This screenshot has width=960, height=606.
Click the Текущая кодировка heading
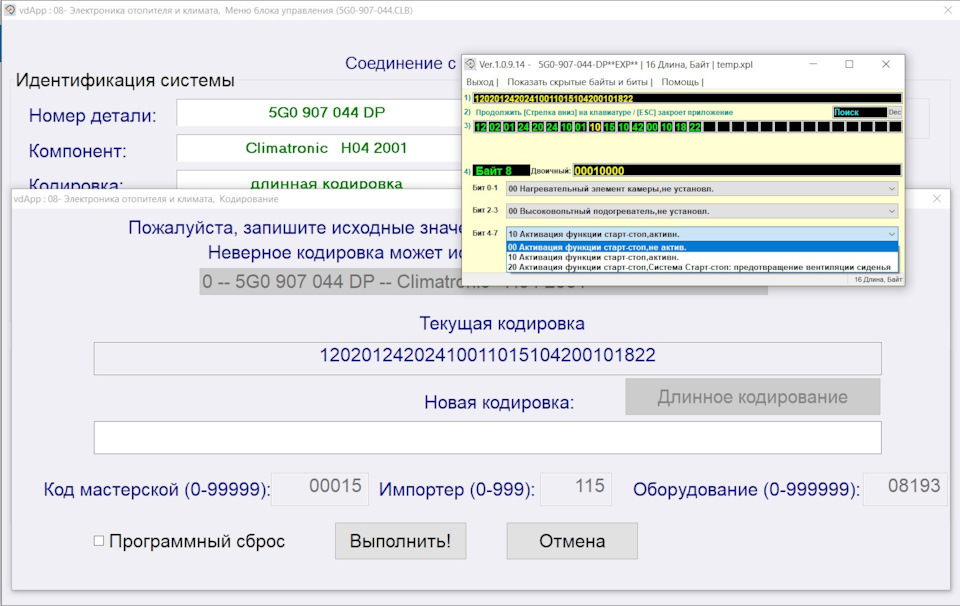[x=502, y=324]
